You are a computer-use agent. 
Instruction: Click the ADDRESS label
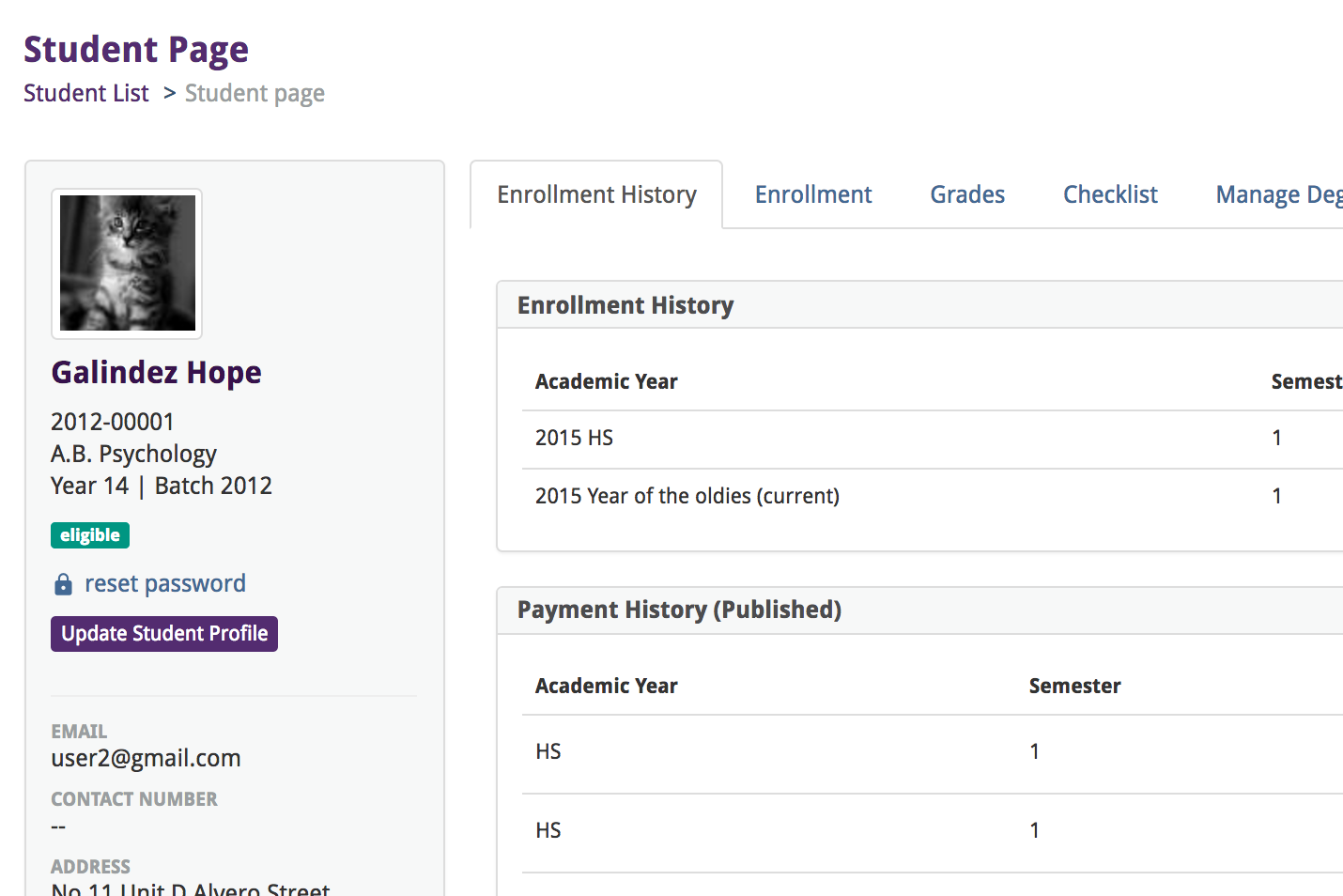click(90, 867)
